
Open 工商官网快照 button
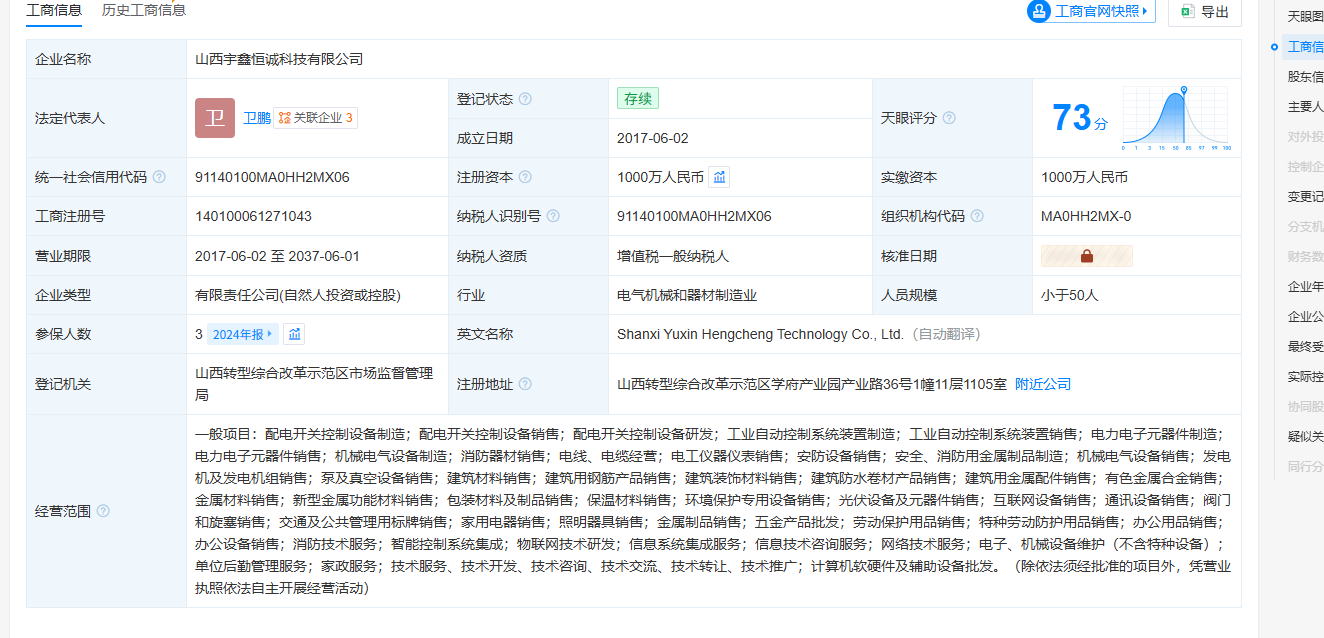tap(1091, 11)
